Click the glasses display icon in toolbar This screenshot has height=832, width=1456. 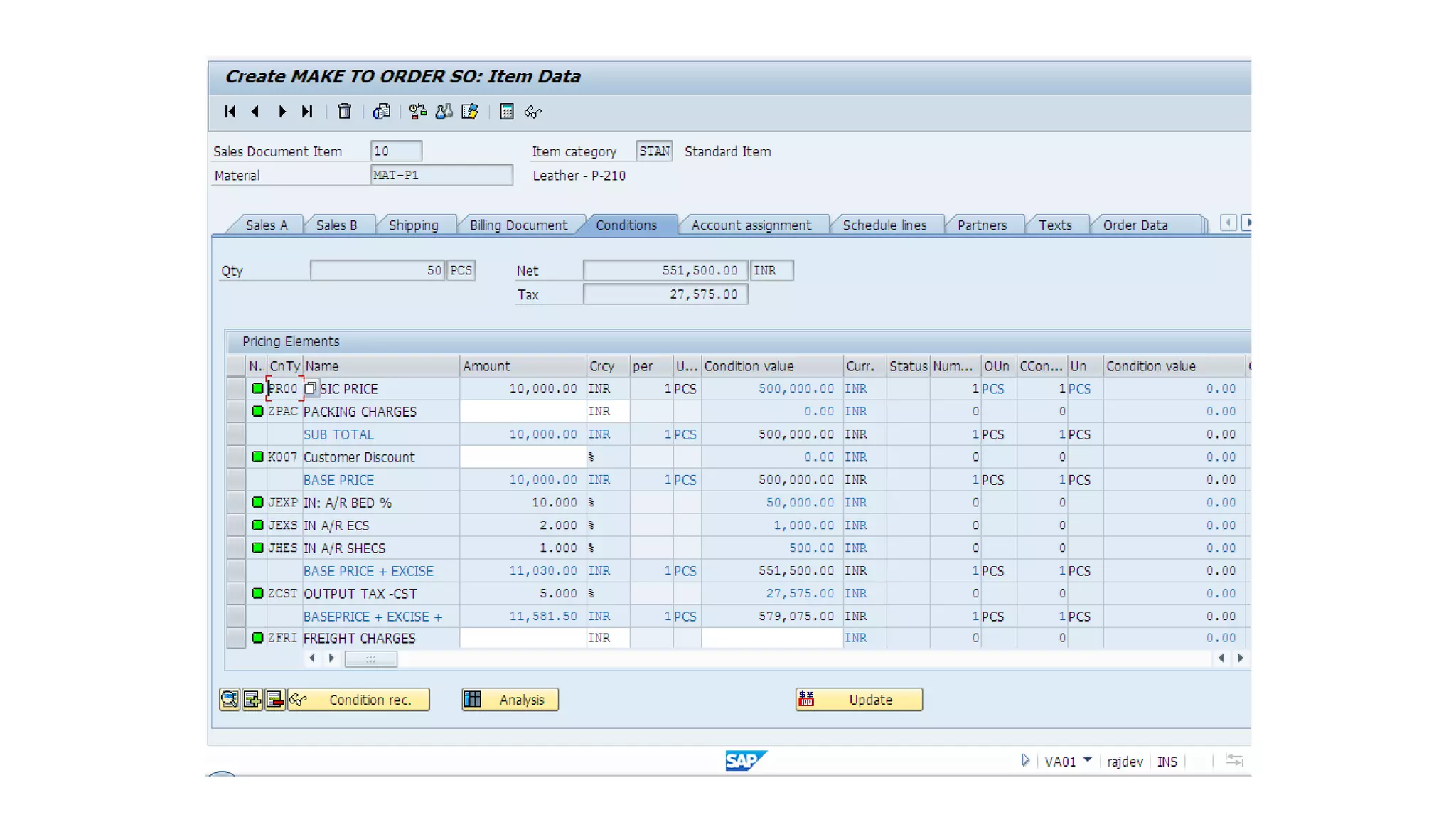[x=532, y=112]
